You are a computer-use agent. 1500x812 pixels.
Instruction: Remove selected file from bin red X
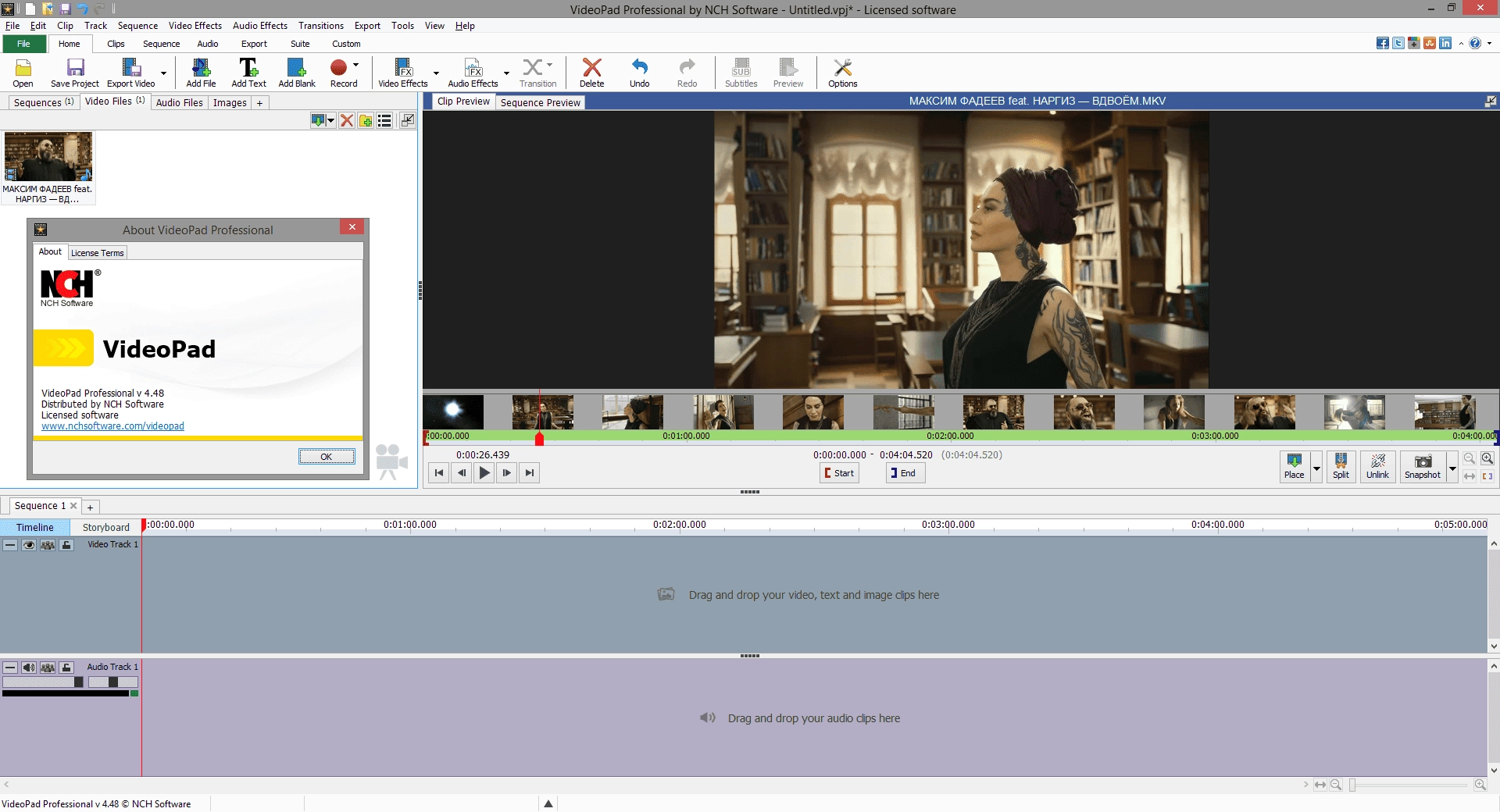(347, 120)
